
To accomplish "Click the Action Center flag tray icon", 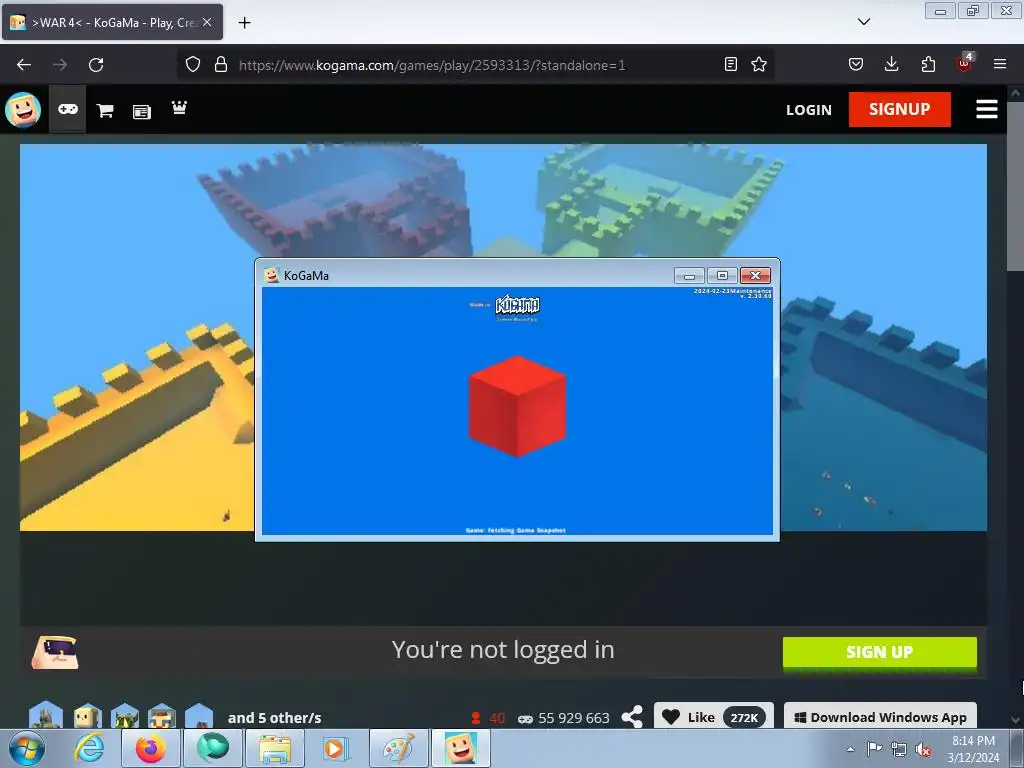I will click(x=874, y=749).
